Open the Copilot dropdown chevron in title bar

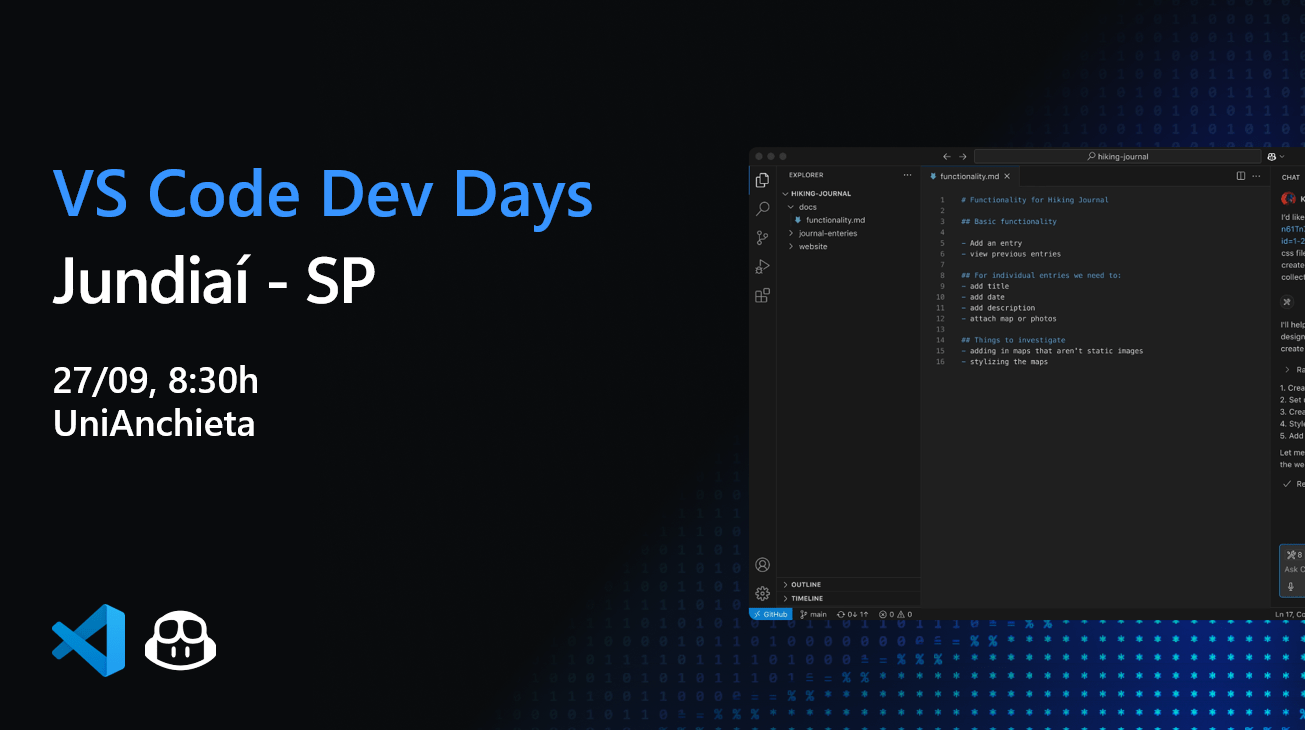1282,157
